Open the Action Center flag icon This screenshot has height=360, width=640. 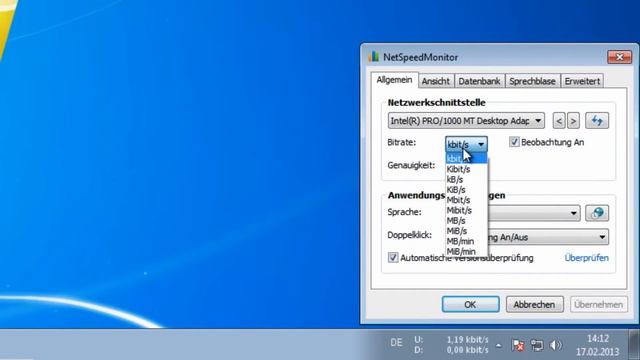click(518, 345)
